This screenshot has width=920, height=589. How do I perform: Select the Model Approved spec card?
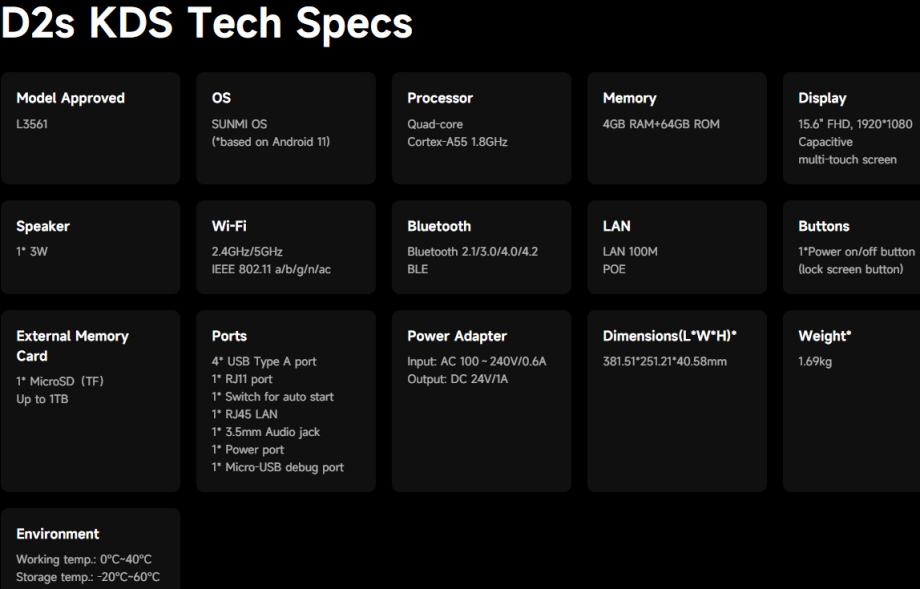coord(90,127)
